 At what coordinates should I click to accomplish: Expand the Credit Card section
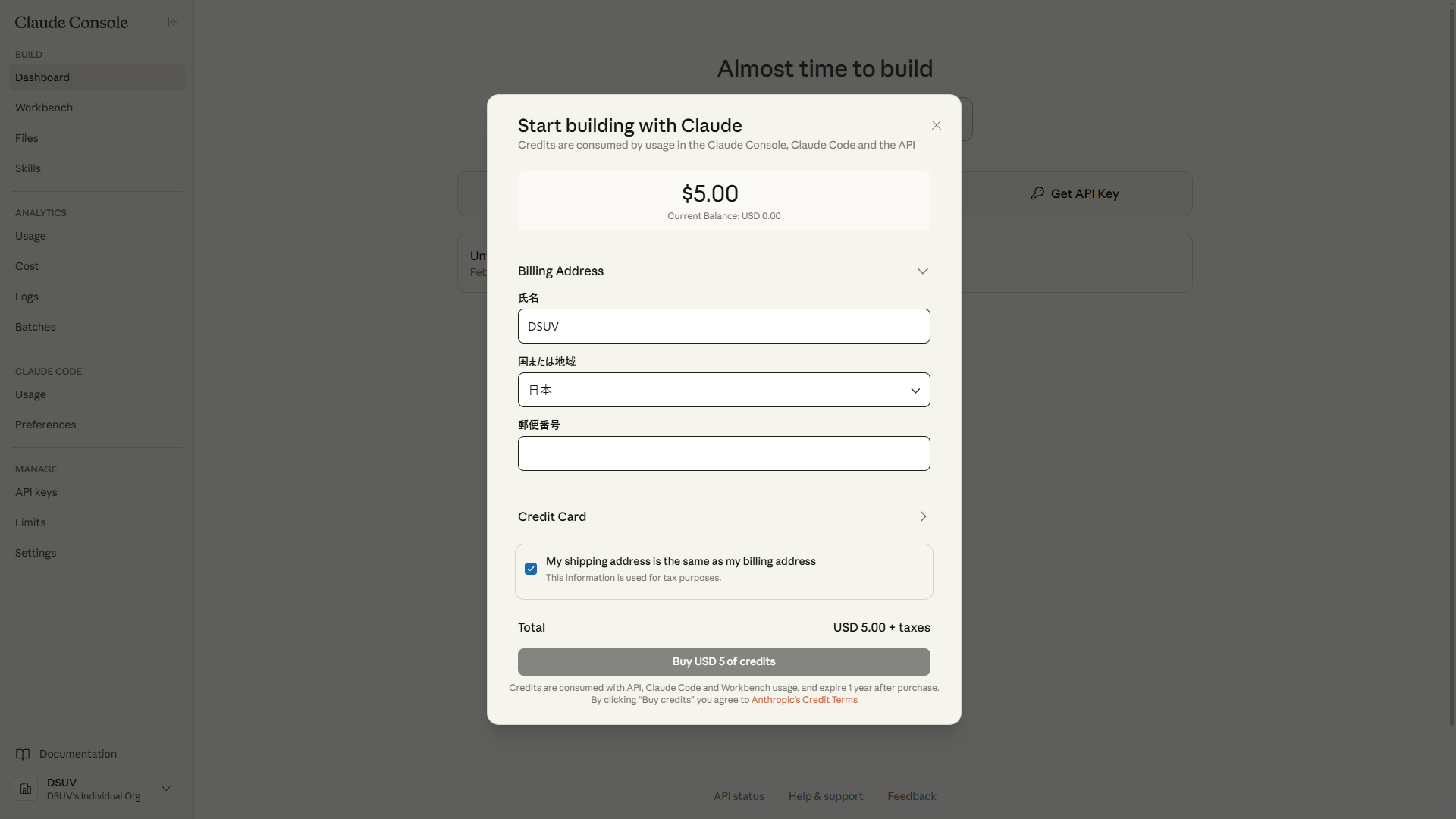[922, 516]
